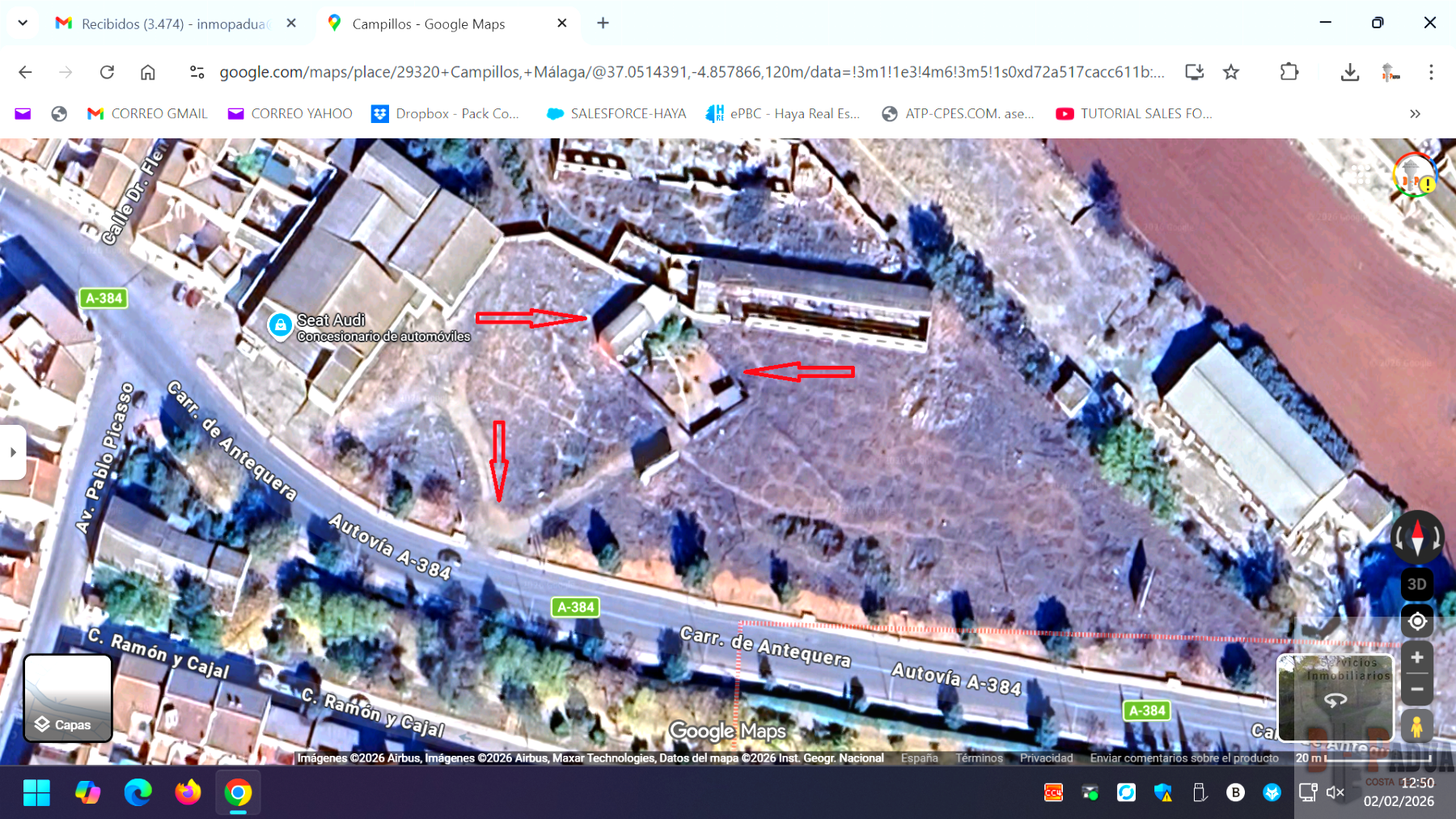Zoom out with the minus button
Screen dimensions: 1456x819
pyautogui.click(x=1416, y=690)
